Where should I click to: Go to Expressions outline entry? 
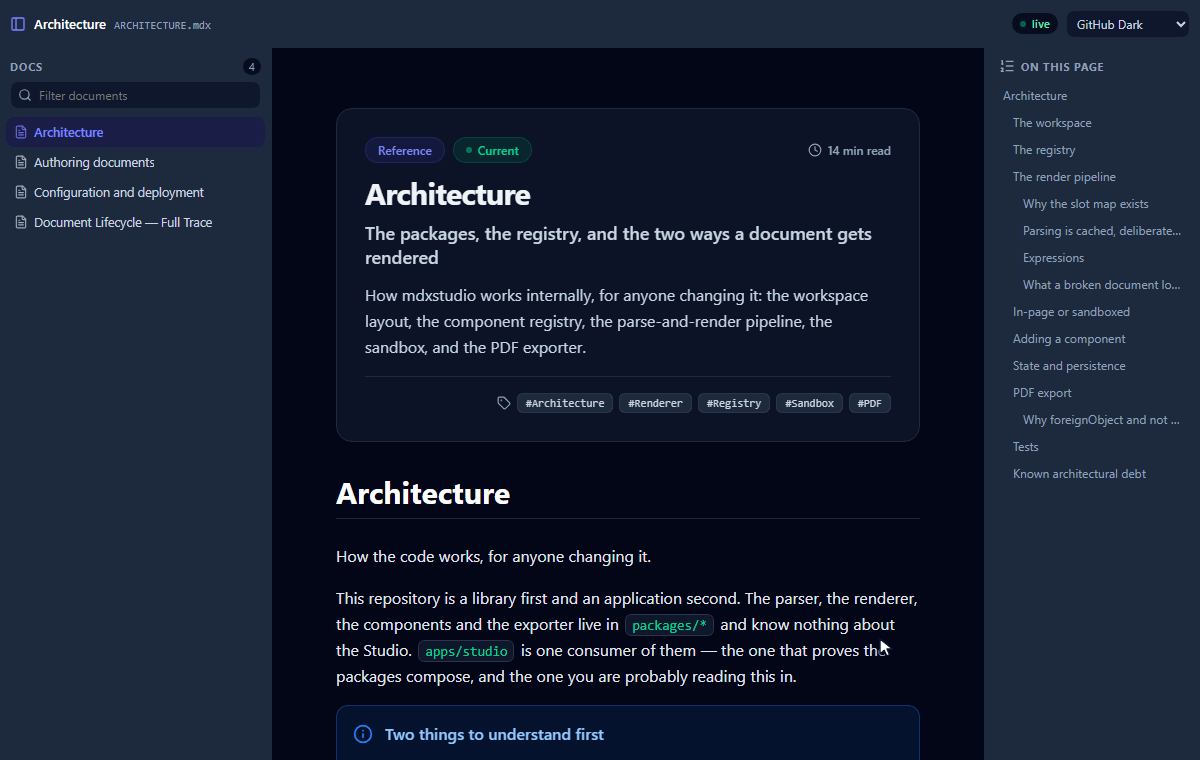point(1053,258)
